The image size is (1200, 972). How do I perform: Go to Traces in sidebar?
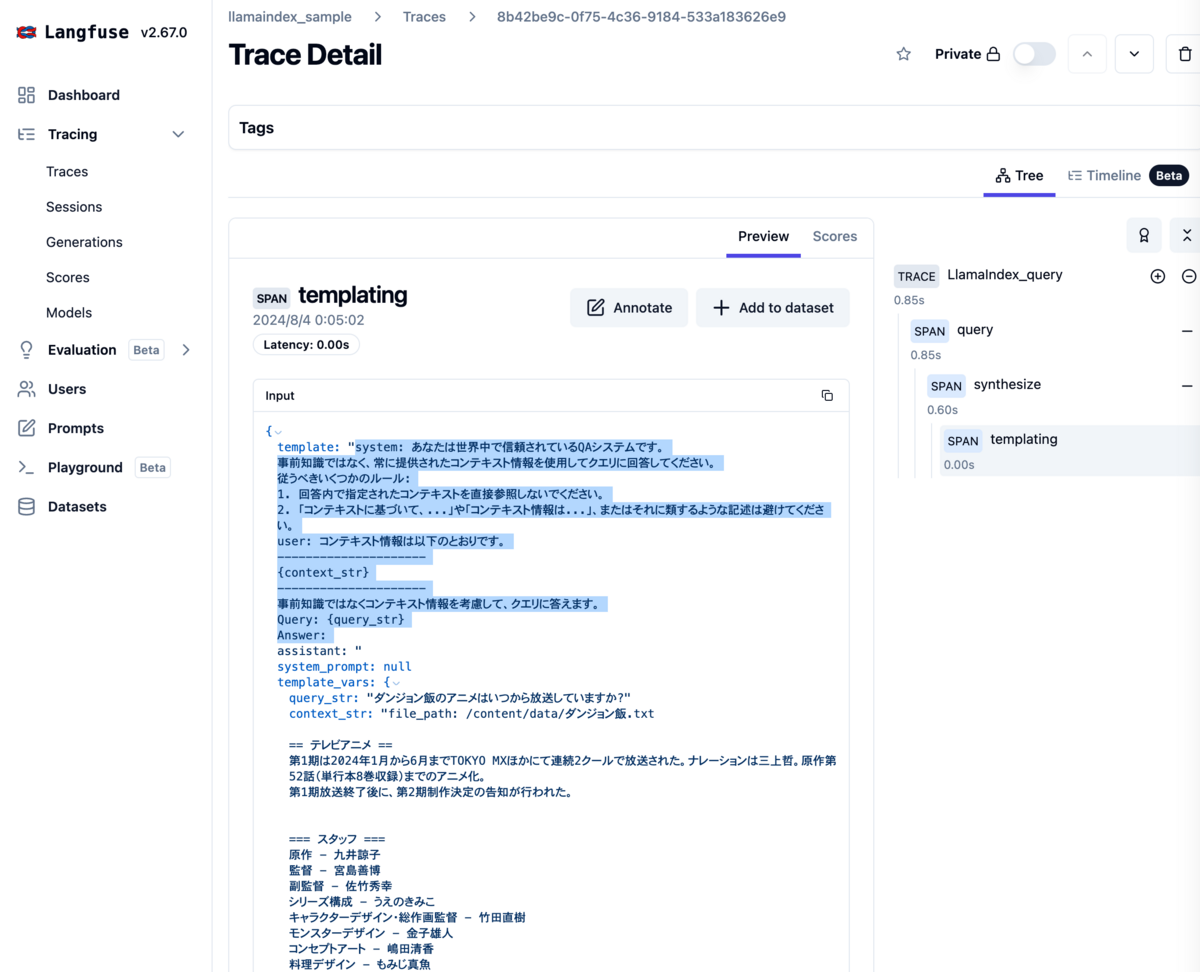click(67, 172)
